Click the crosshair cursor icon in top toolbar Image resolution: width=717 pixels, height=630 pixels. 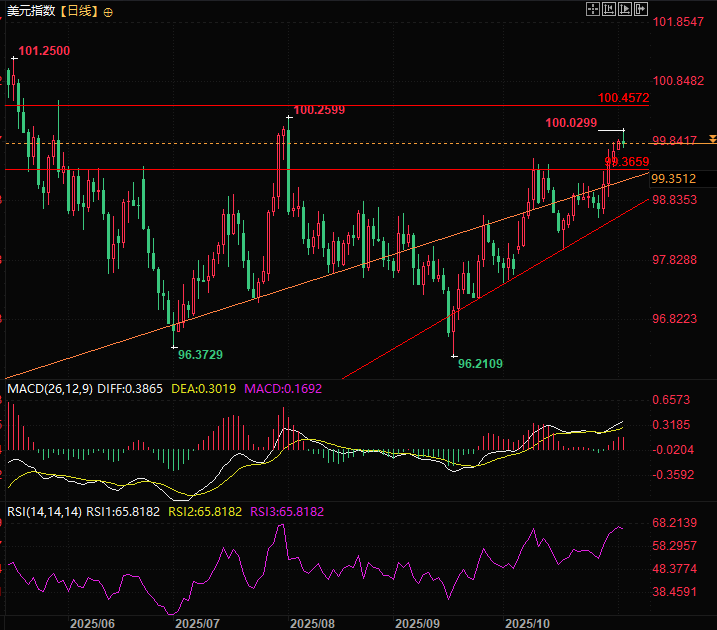click(x=592, y=9)
